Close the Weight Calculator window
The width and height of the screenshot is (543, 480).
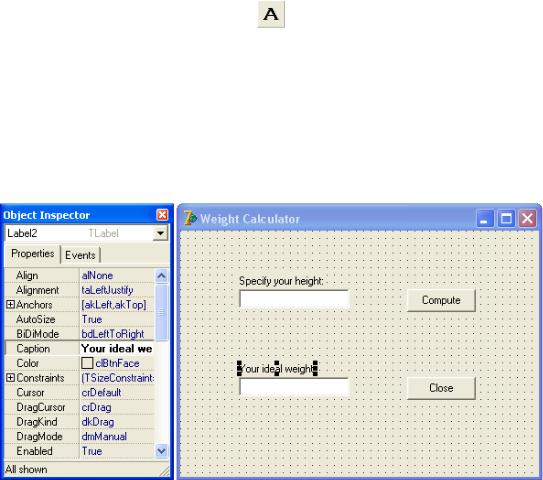pos(527,219)
